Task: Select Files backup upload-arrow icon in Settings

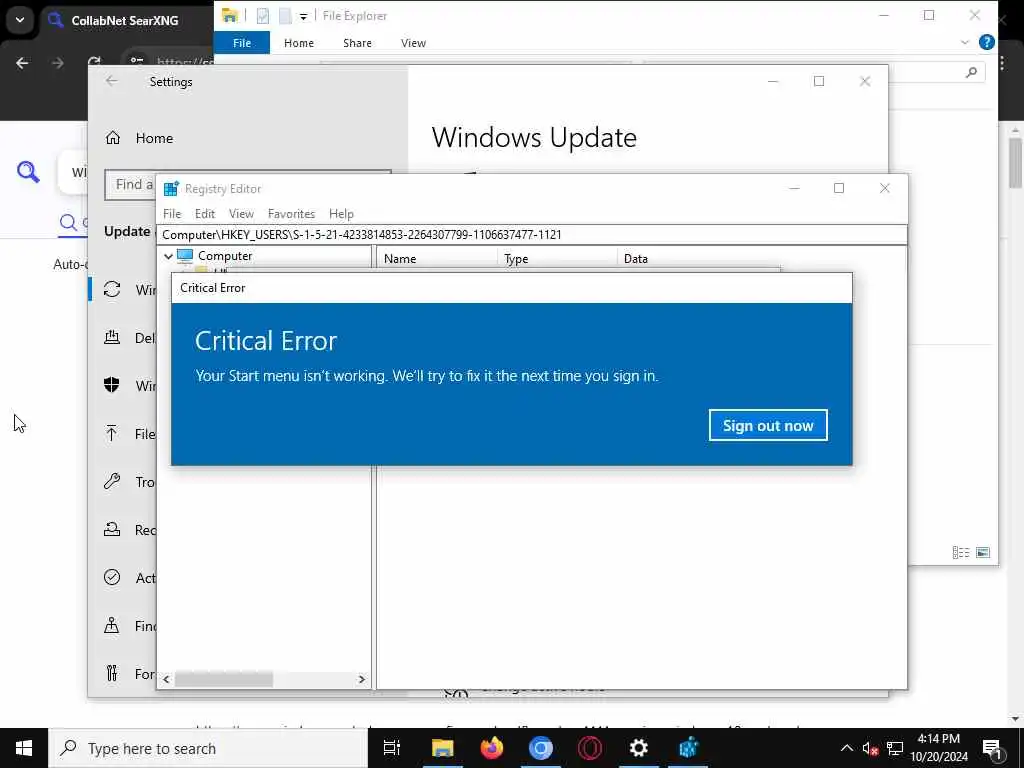Action: pos(112,433)
